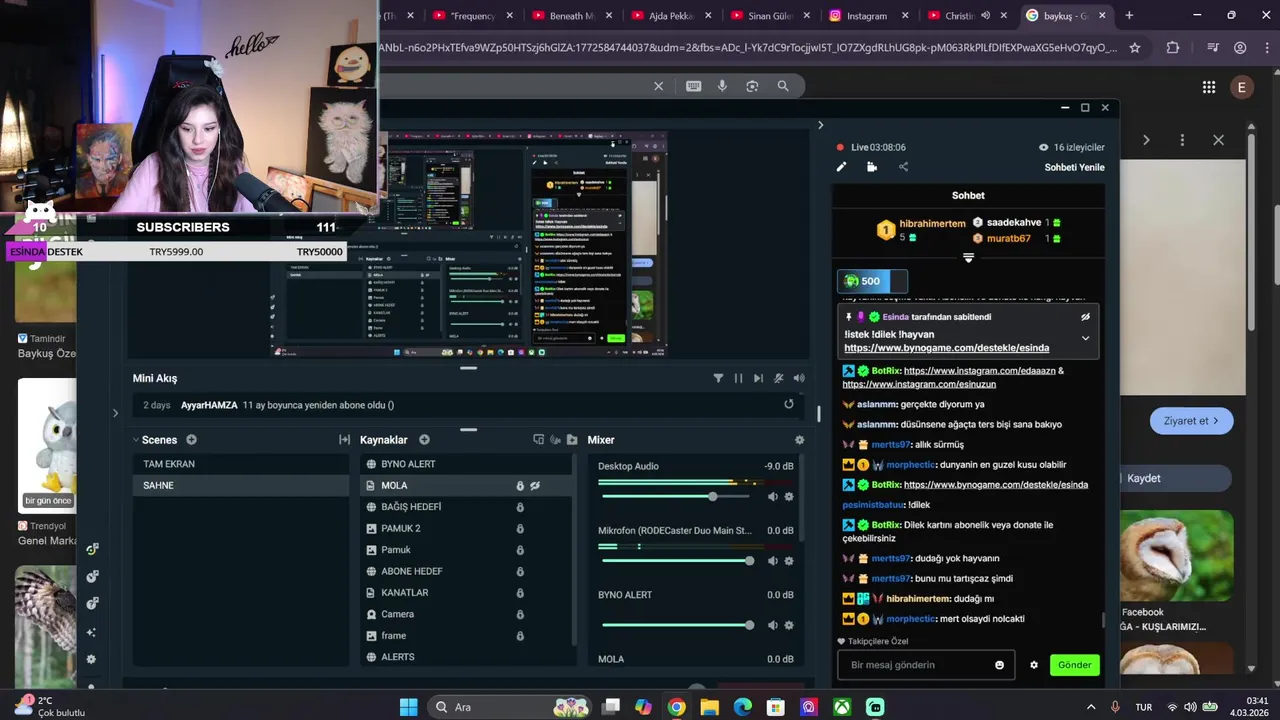Viewport: 1280px width, 720px height.
Task: Open Mikrofon settings gear in mixer
Action: 789,561
